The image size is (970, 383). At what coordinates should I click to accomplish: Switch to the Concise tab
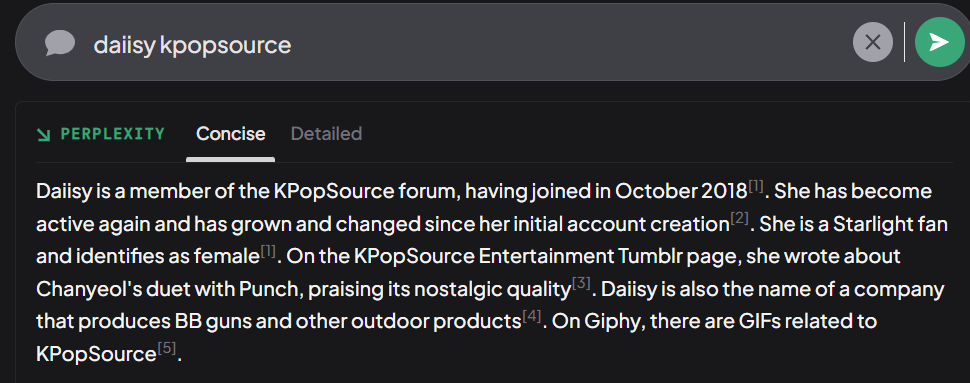(231, 134)
